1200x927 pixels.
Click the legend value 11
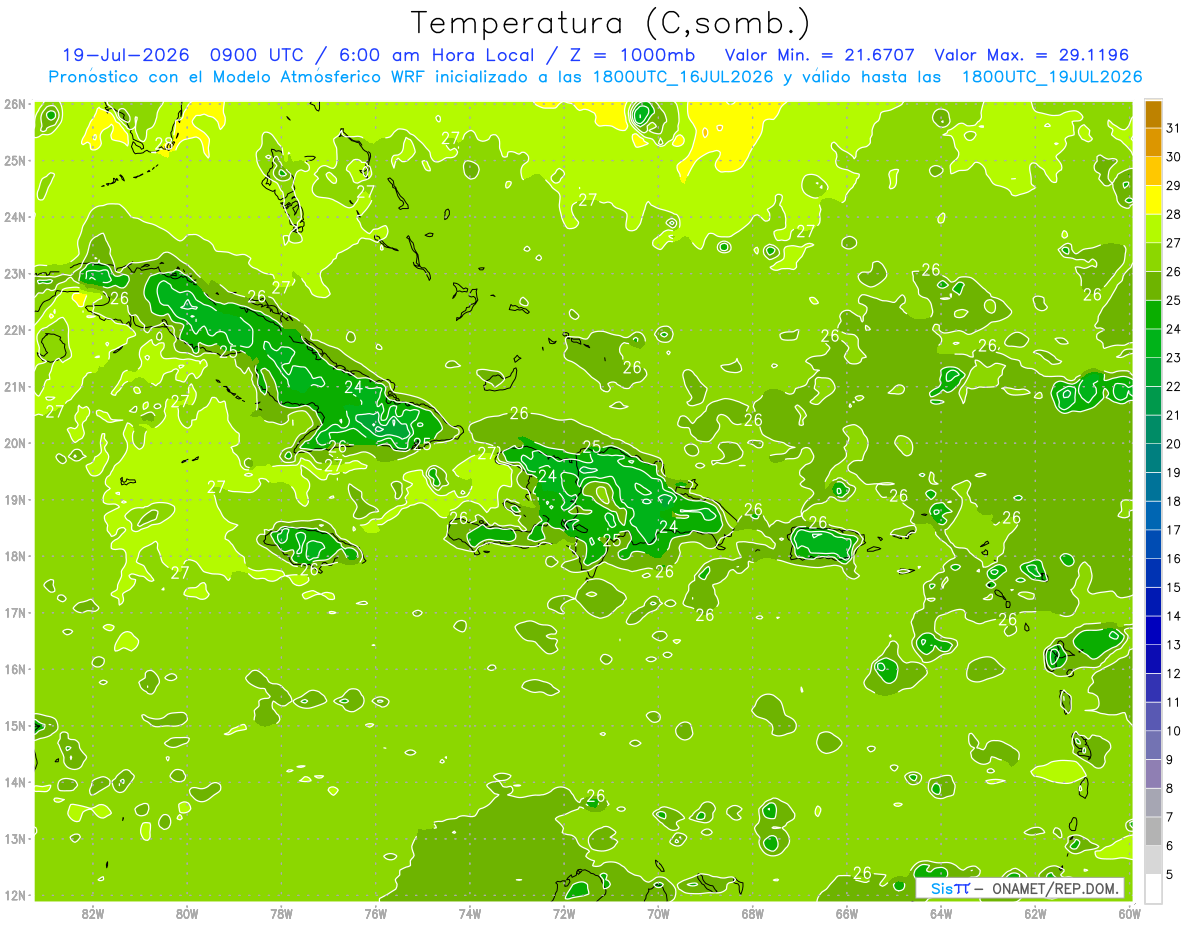(1174, 702)
